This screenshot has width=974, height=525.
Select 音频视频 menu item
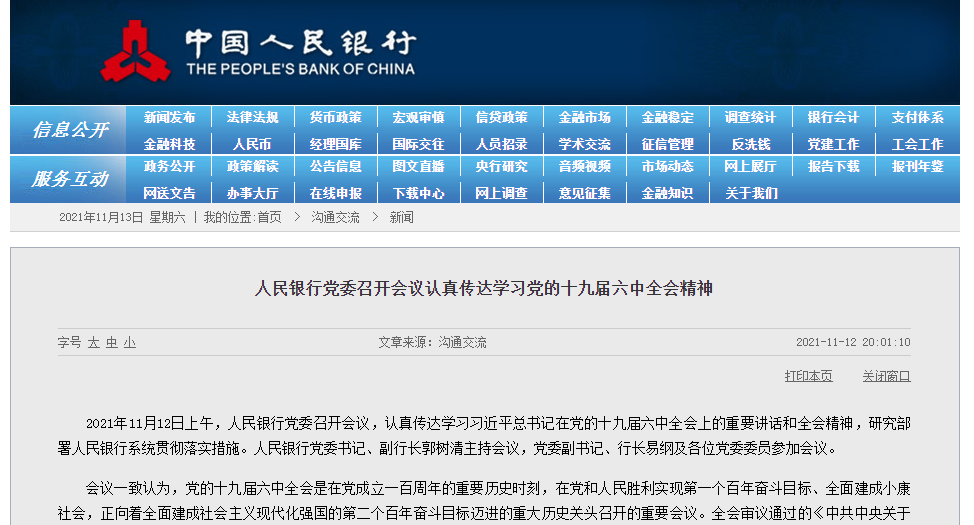[x=585, y=167]
